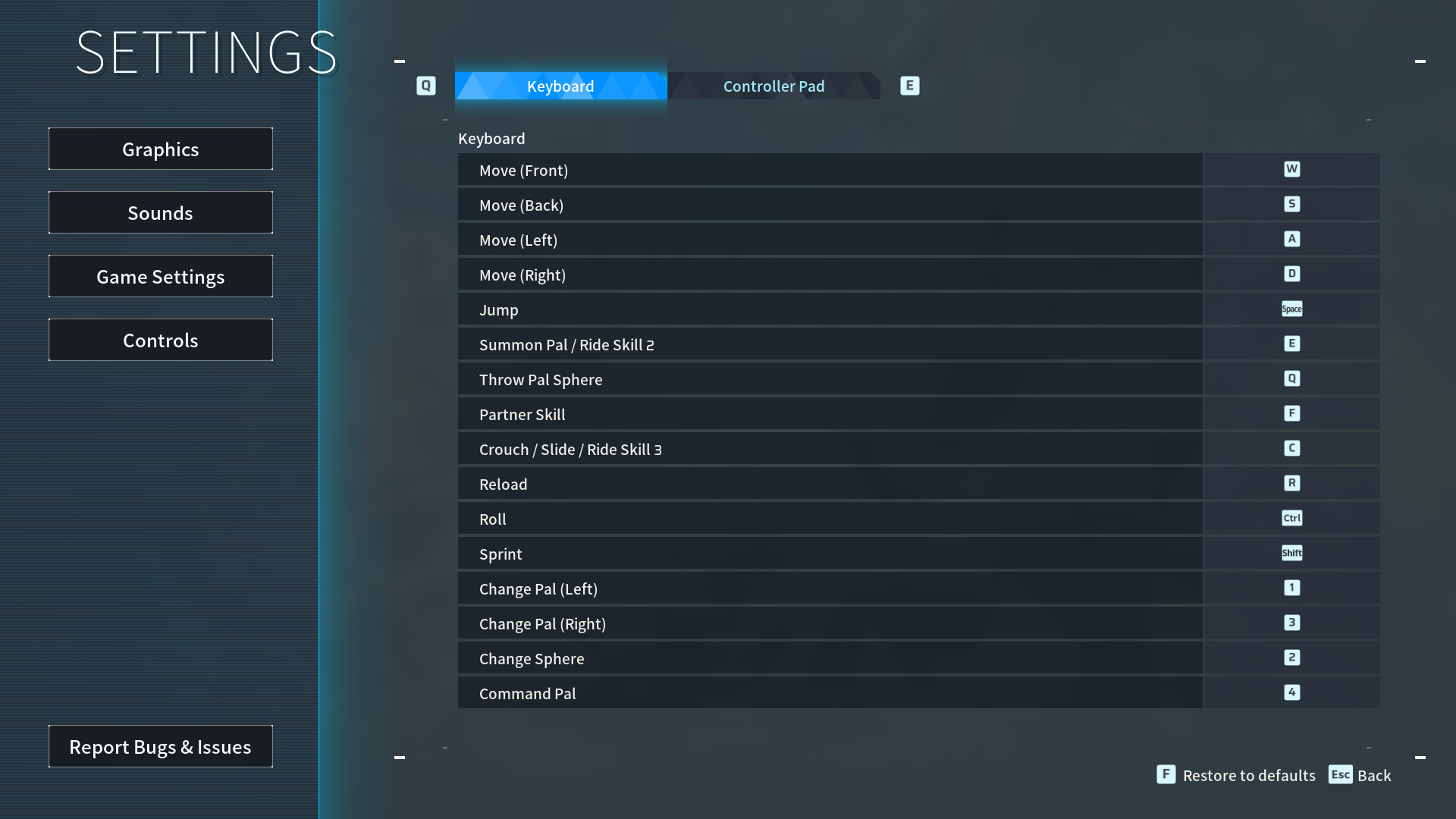
Task: Restore key bindings to defaults
Action: [1238, 775]
